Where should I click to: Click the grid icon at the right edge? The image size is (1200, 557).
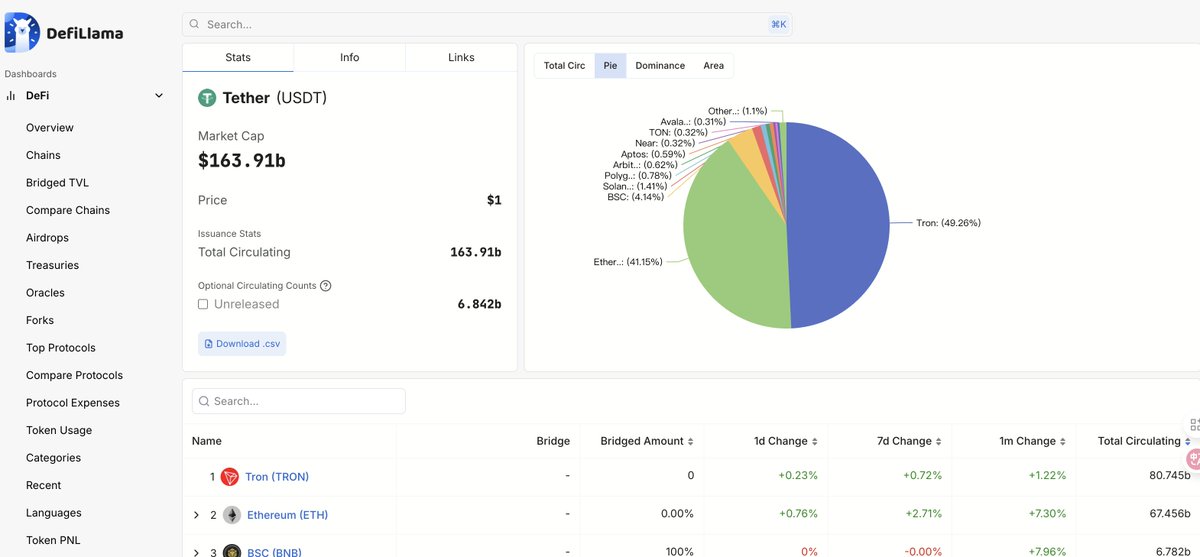point(1194,425)
